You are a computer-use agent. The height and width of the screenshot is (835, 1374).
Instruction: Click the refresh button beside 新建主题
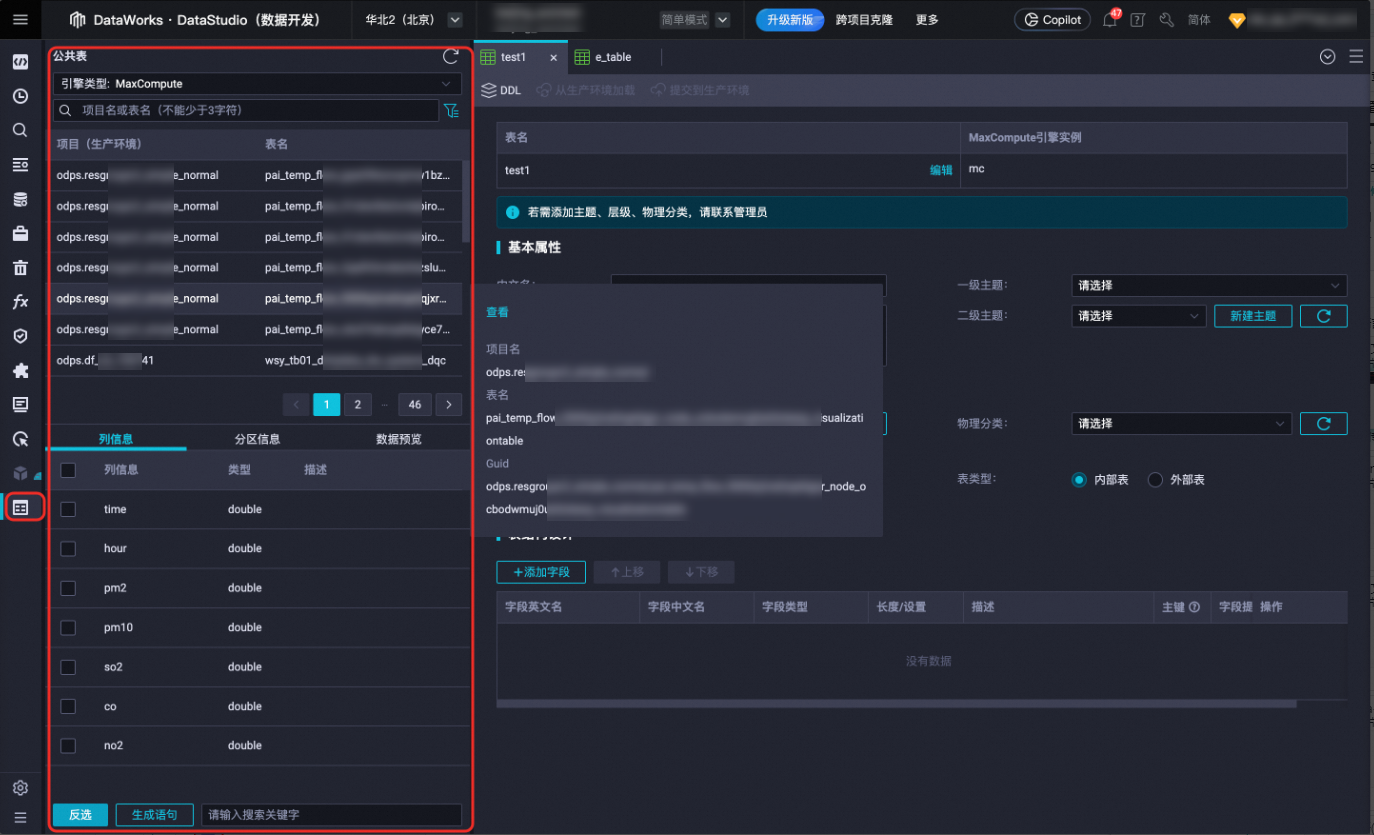tap(1324, 316)
